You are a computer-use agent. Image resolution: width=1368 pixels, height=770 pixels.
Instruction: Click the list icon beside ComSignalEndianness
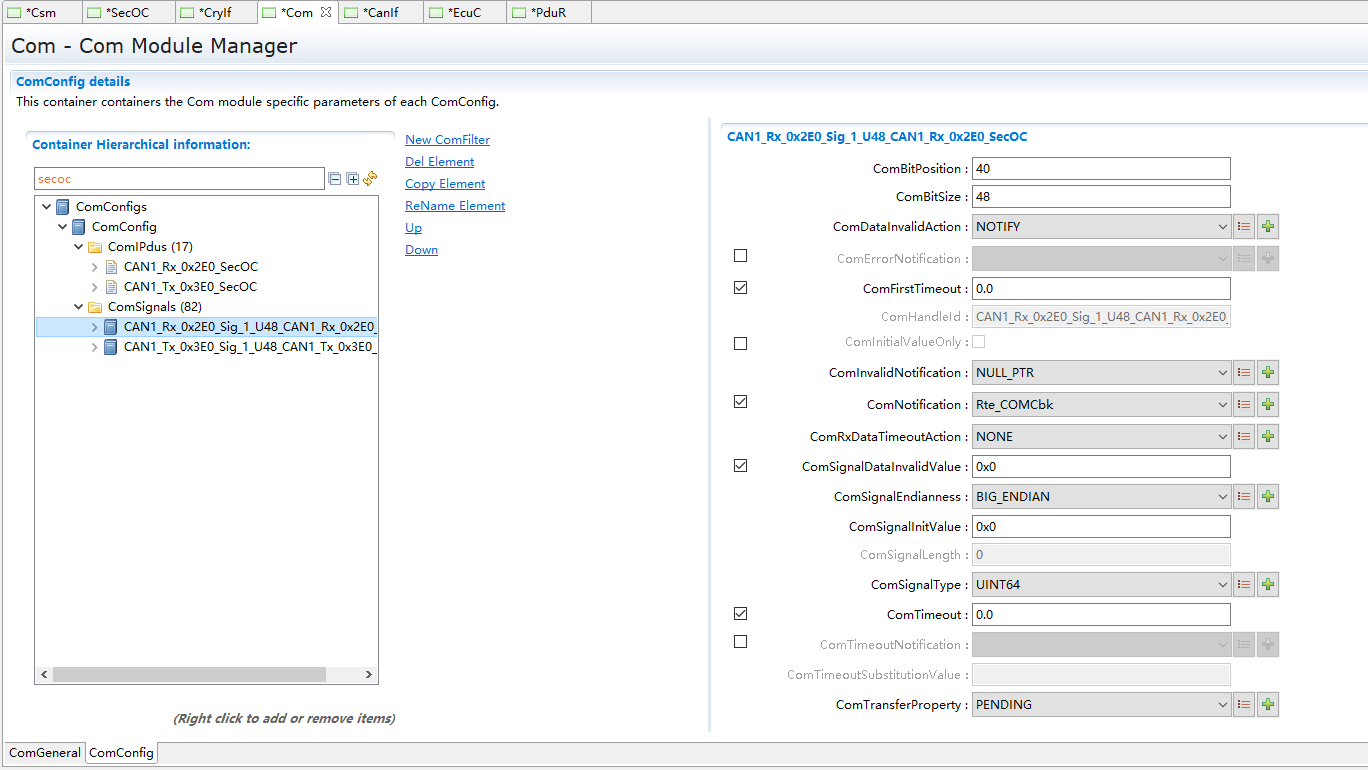click(x=1244, y=497)
